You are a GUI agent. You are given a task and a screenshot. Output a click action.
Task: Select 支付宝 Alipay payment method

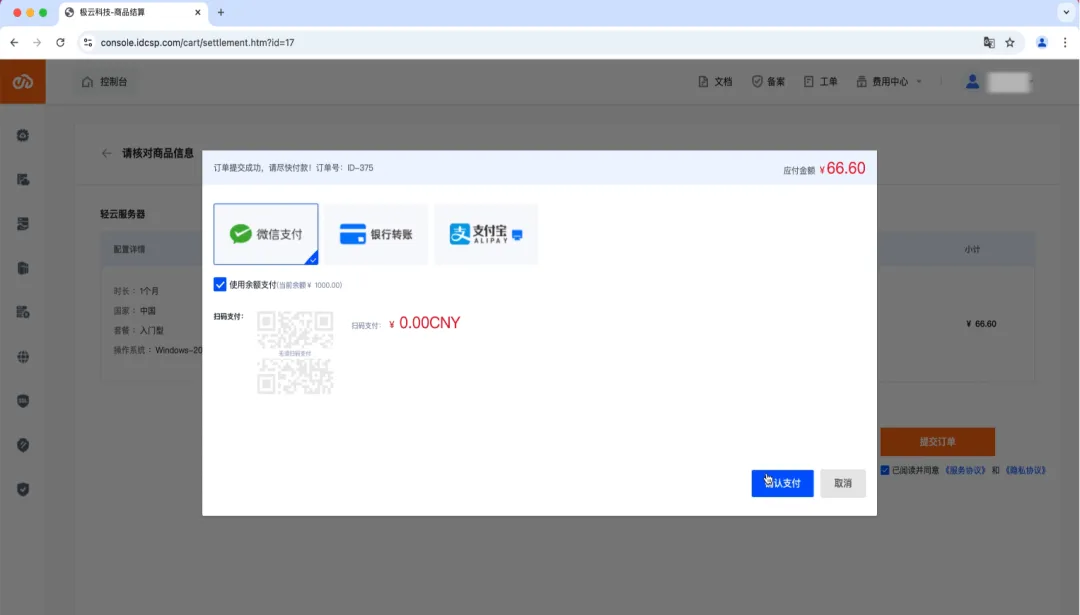tap(486, 234)
